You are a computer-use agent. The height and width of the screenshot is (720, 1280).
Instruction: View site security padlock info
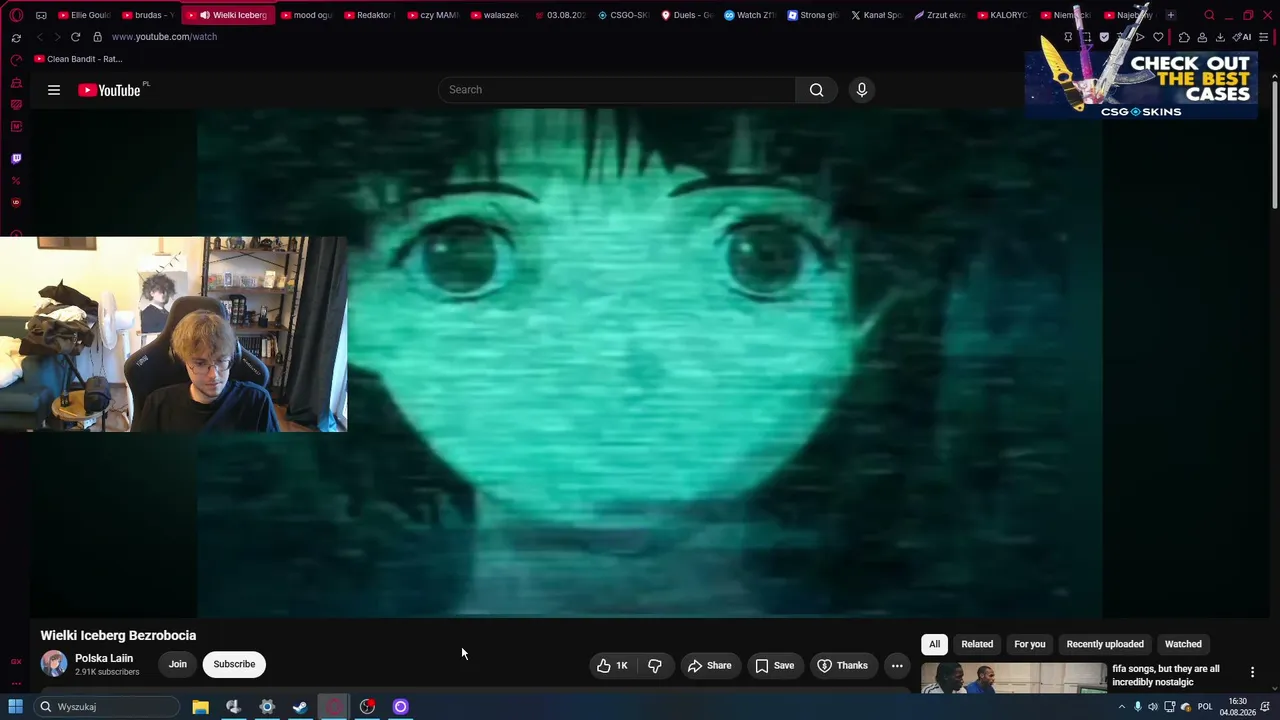click(x=97, y=37)
